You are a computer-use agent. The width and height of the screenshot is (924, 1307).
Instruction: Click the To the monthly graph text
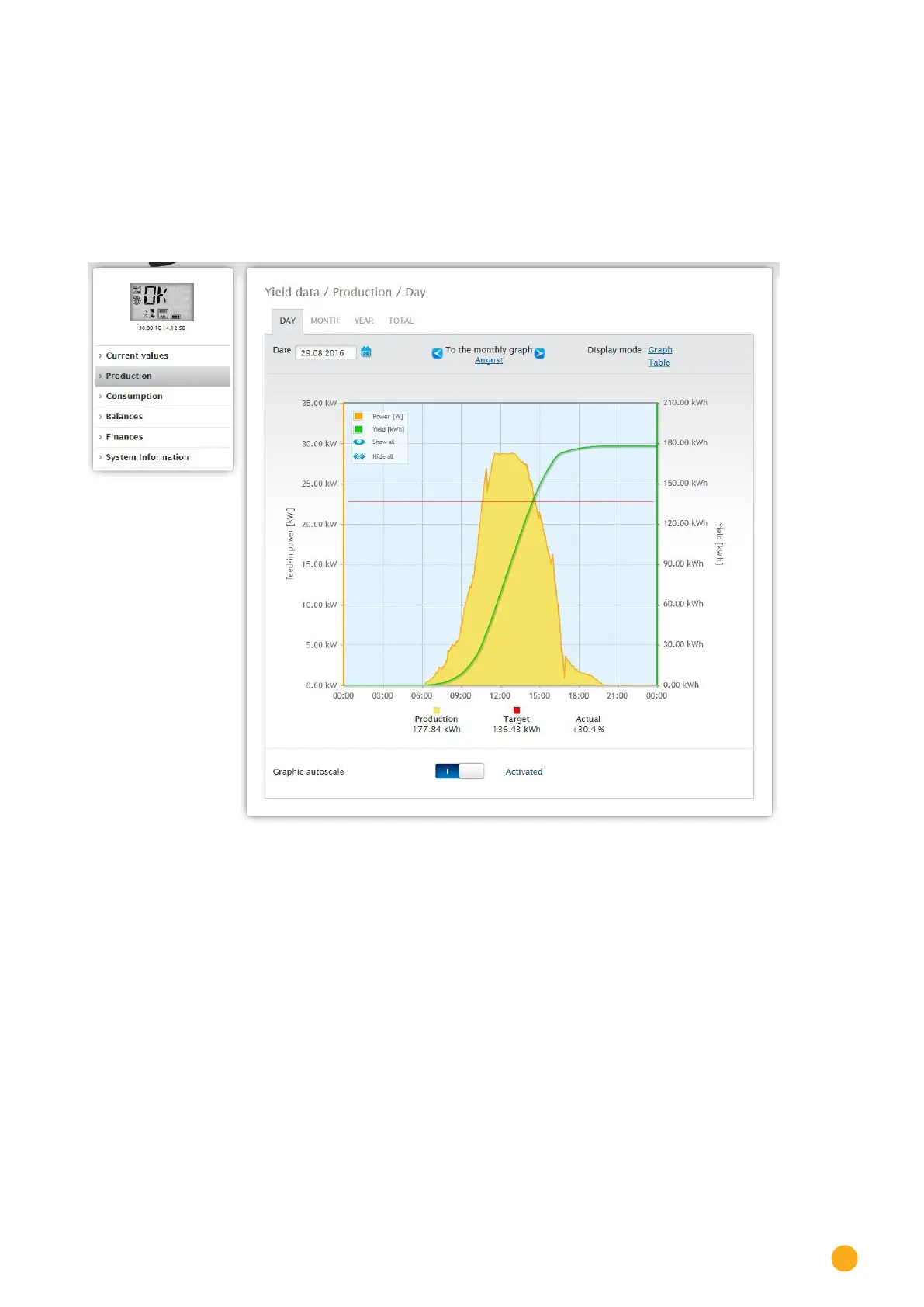489,350
